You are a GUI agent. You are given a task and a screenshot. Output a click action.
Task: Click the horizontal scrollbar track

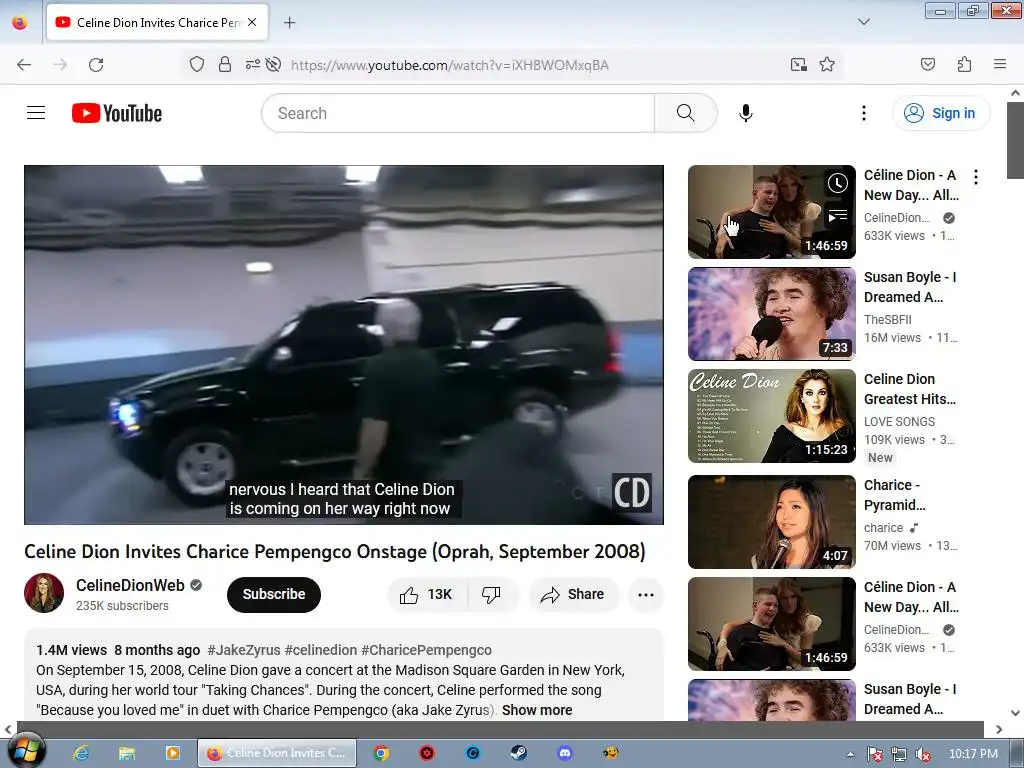point(500,729)
